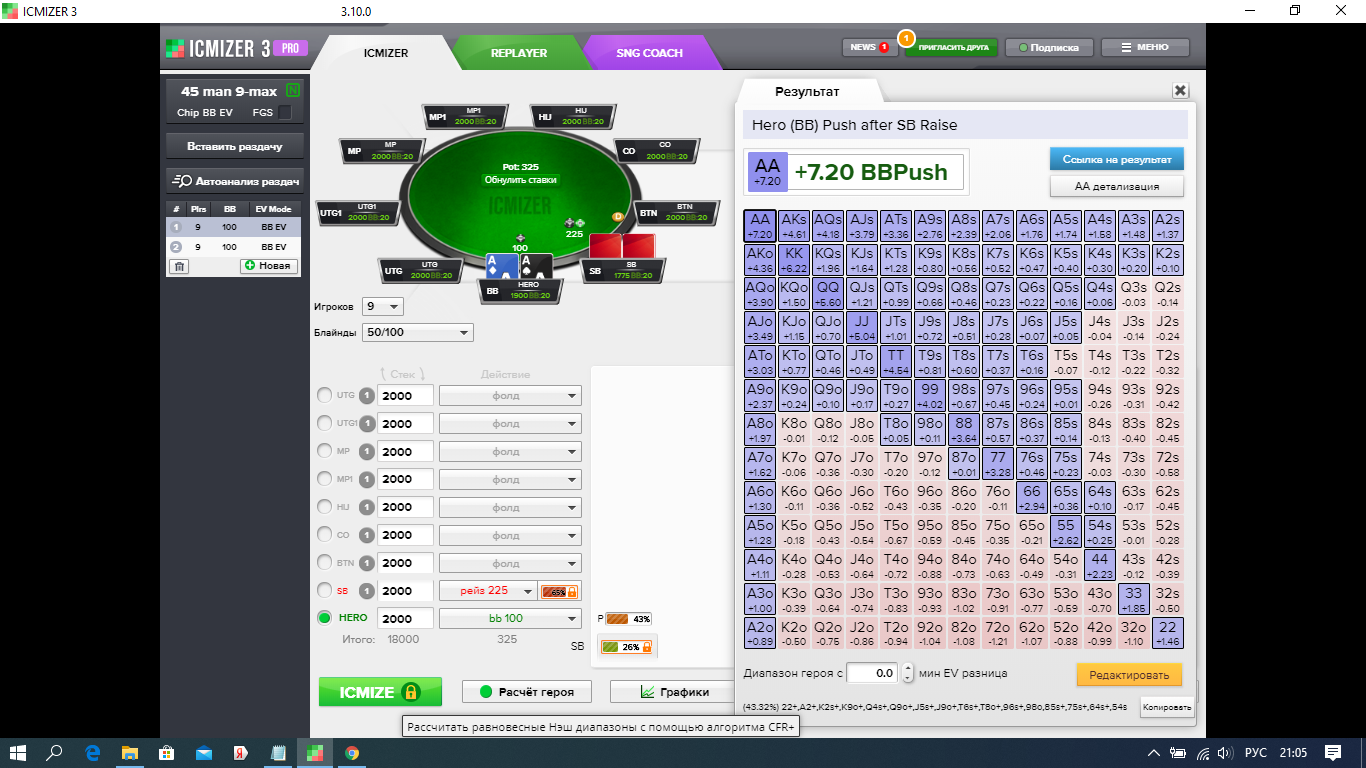The width and height of the screenshot is (1366, 768).
Task: Click the orange notification badge number 1
Action: coord(906,38)
